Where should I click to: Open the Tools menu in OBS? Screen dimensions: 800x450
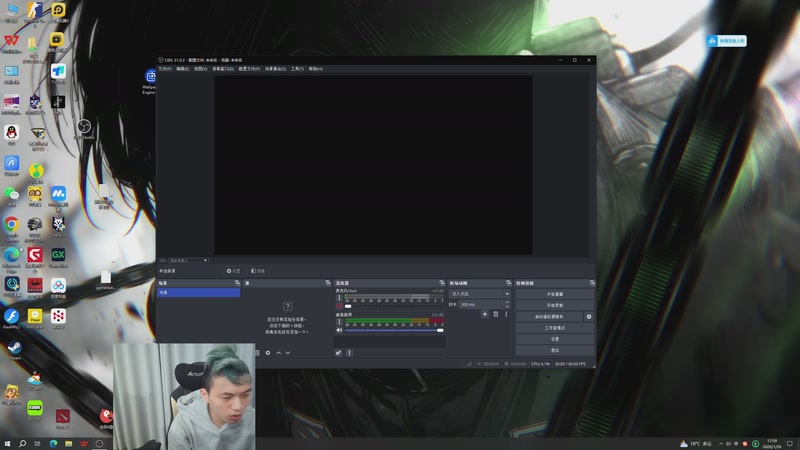point(297,69)
